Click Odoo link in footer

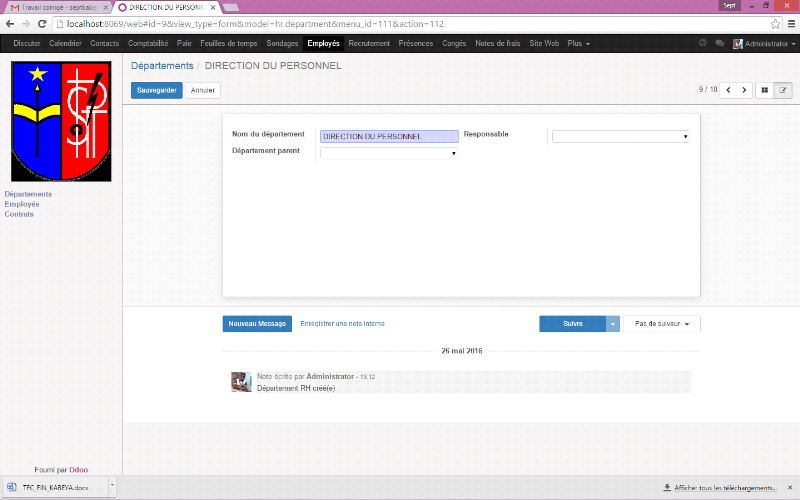pyautogui.click(x=79, y=470)
